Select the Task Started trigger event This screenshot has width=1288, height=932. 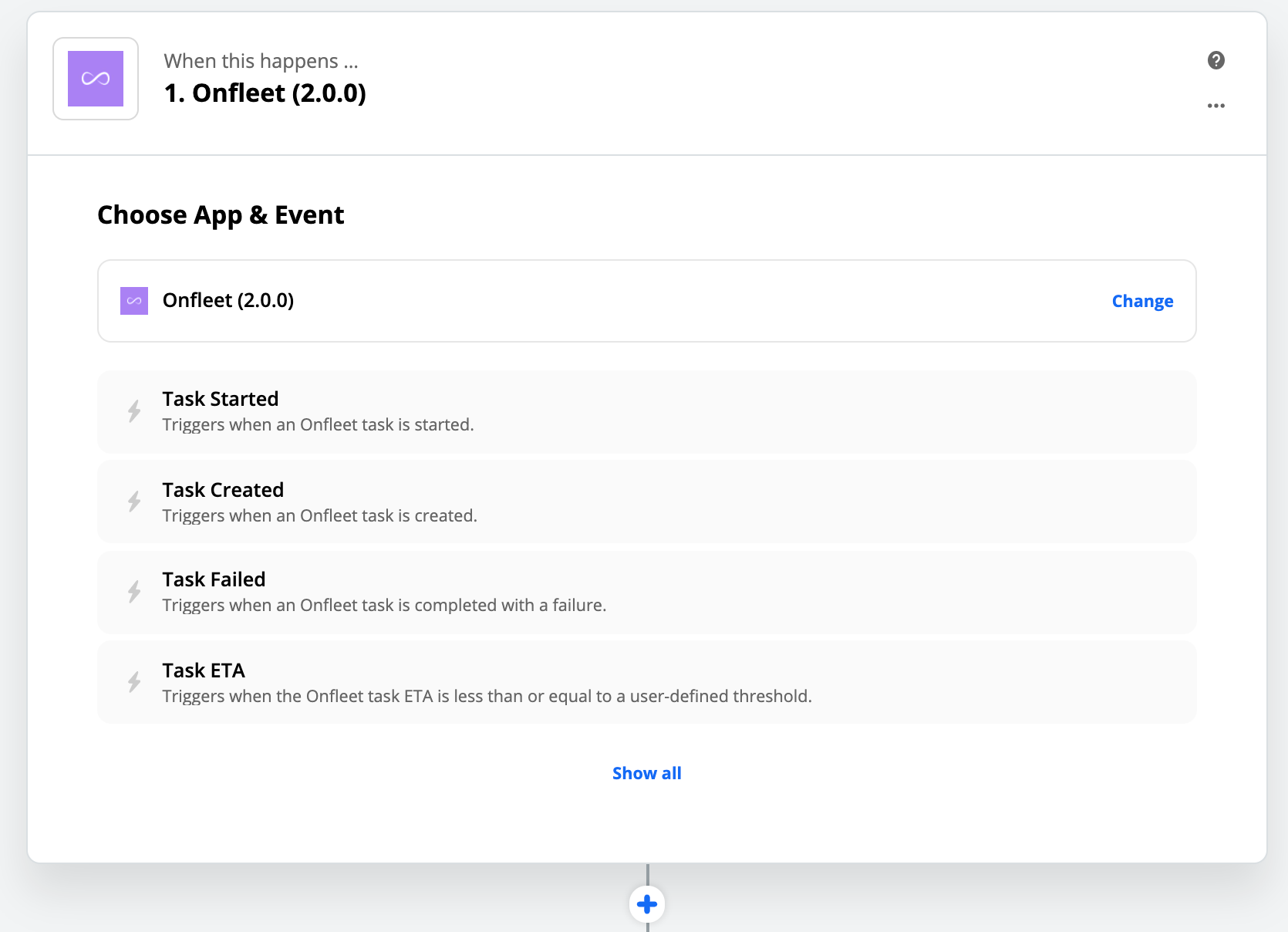[647, 412]
